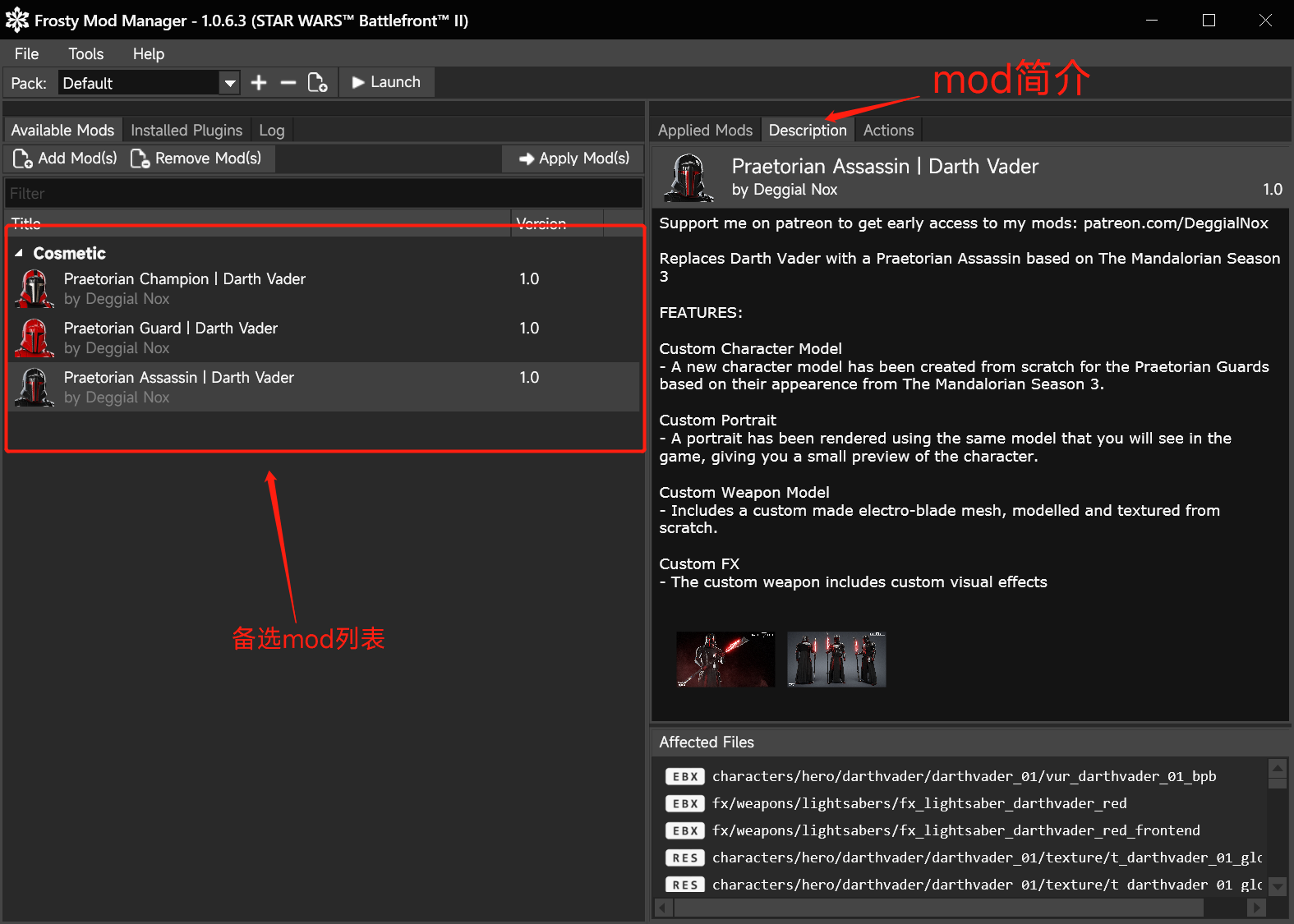
Task: Click Praetorian Assassin helmet in description header
Action: point(688,177)
